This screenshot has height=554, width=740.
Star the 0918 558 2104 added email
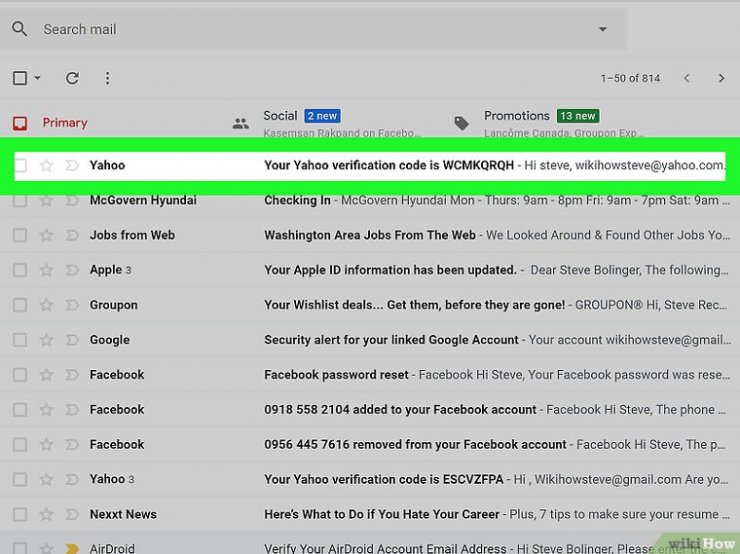(46, 410)
